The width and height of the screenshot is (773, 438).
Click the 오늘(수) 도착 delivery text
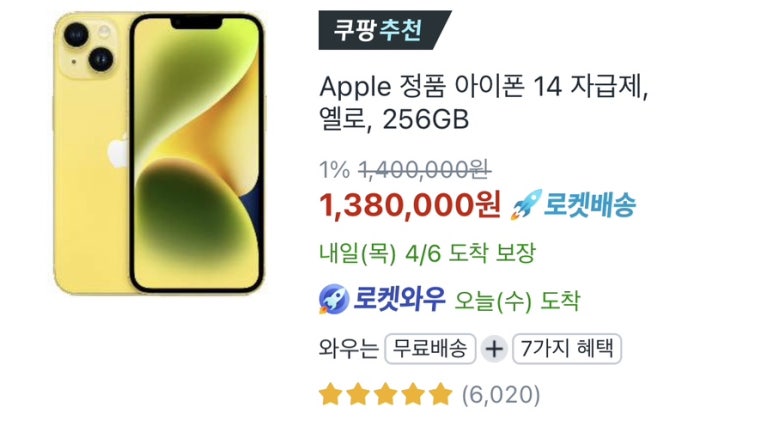click(517, 300)
